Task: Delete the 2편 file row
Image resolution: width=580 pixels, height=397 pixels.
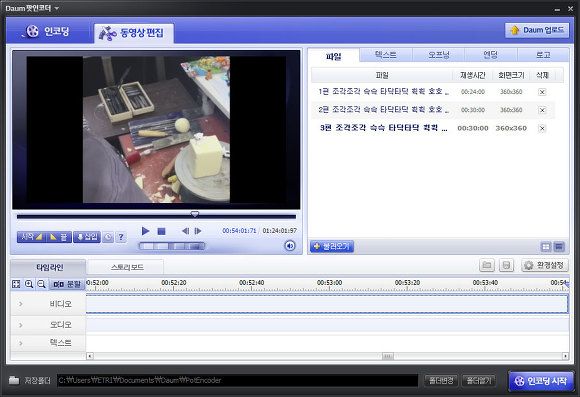Action: click(x=542, y=110)
